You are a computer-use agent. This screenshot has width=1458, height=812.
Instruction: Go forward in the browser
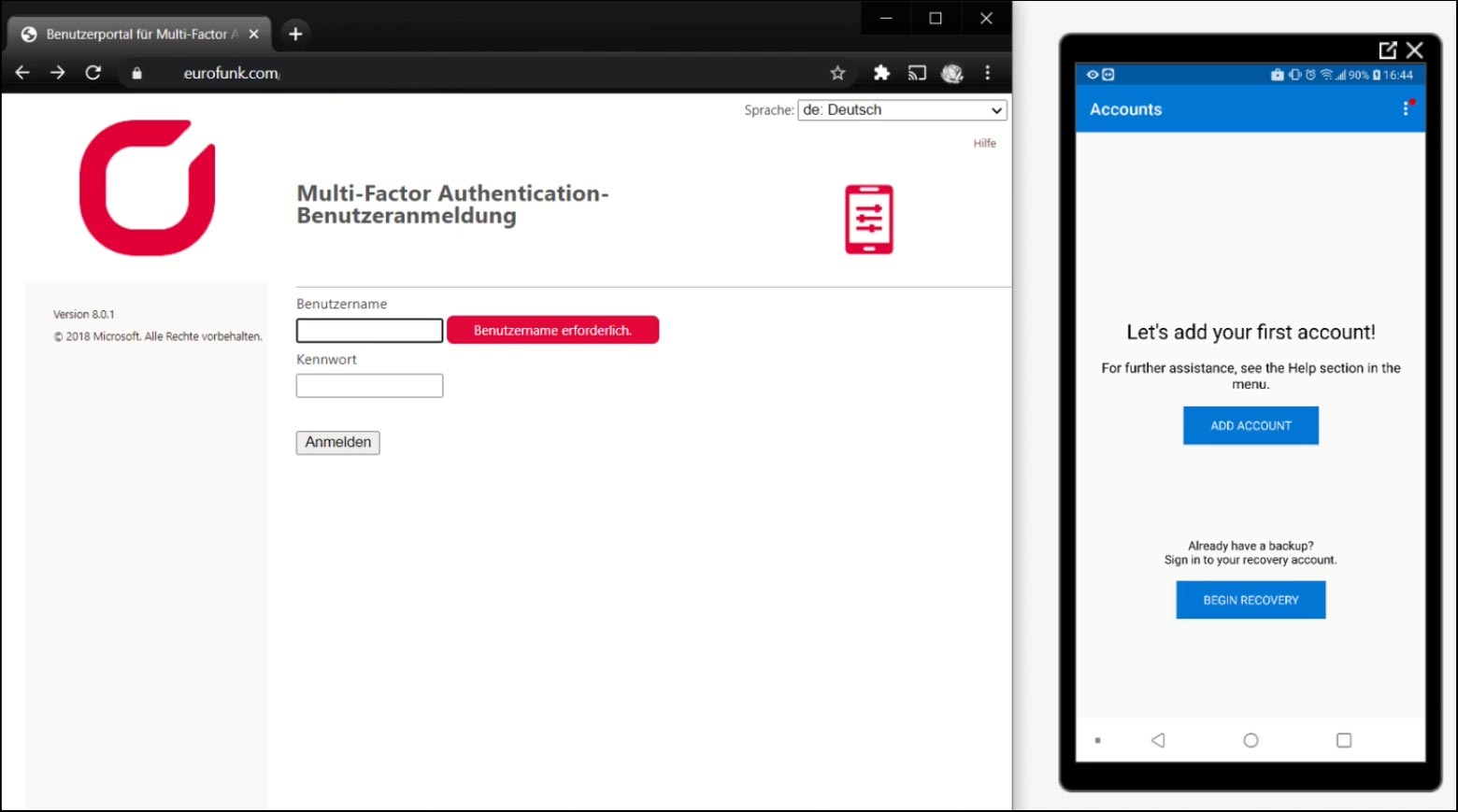(58, 73)
